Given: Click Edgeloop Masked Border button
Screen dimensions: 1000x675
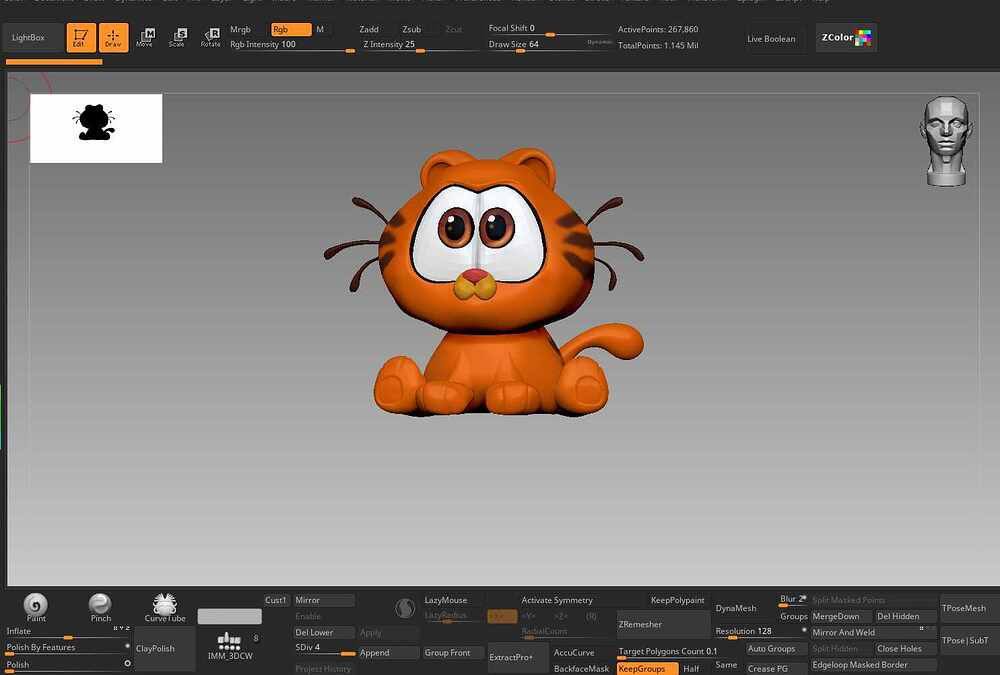Looking at the screenshot, I should 874,665.
